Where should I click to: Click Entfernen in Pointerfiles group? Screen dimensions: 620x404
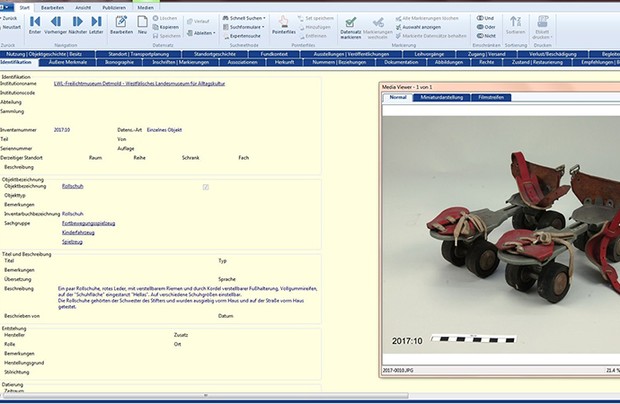[x=313, y=36]
